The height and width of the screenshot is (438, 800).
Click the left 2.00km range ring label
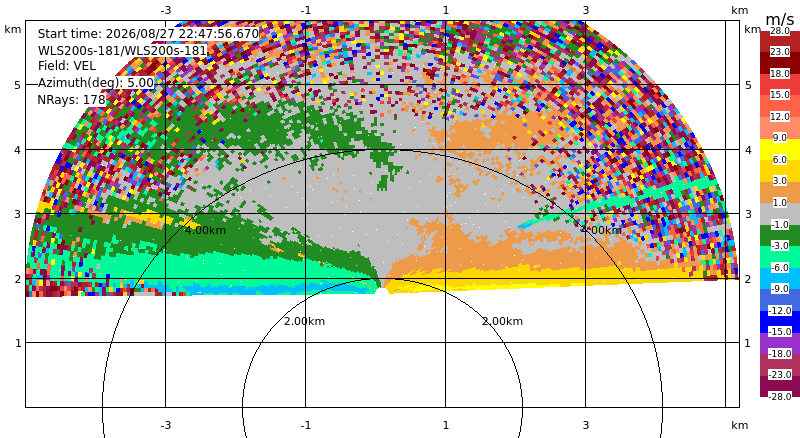pyautogui.click(x=305, y=321)
